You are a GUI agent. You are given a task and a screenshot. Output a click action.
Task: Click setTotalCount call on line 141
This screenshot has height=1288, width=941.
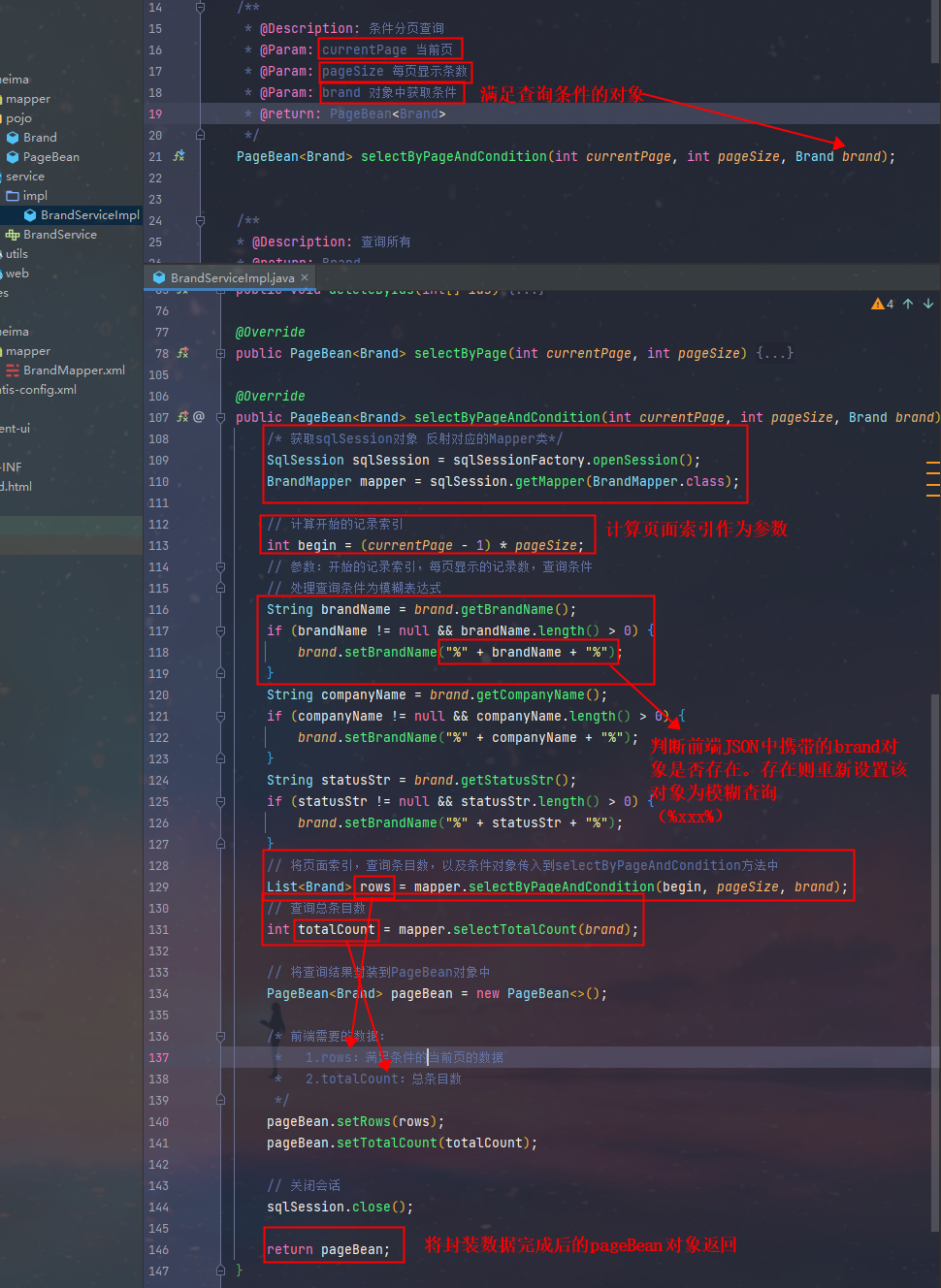coord(387,1143)
